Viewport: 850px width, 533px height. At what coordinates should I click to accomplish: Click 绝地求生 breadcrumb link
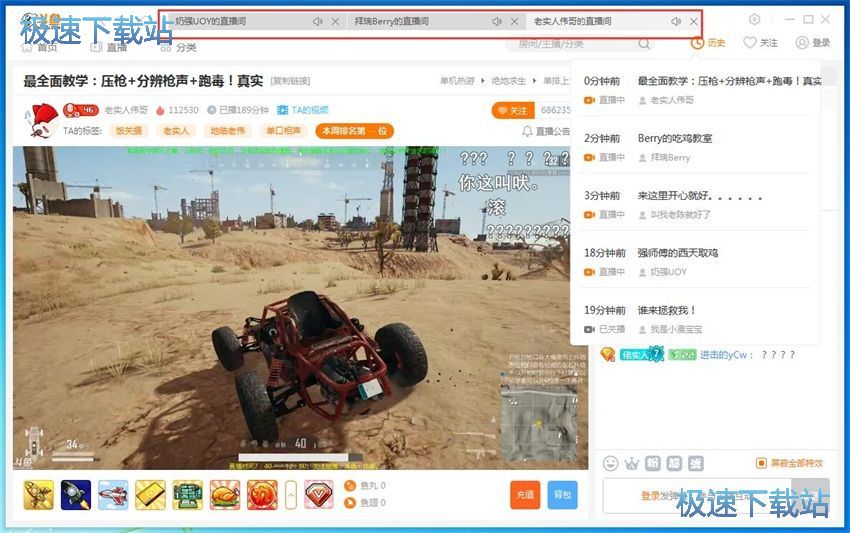pos(508,81)
